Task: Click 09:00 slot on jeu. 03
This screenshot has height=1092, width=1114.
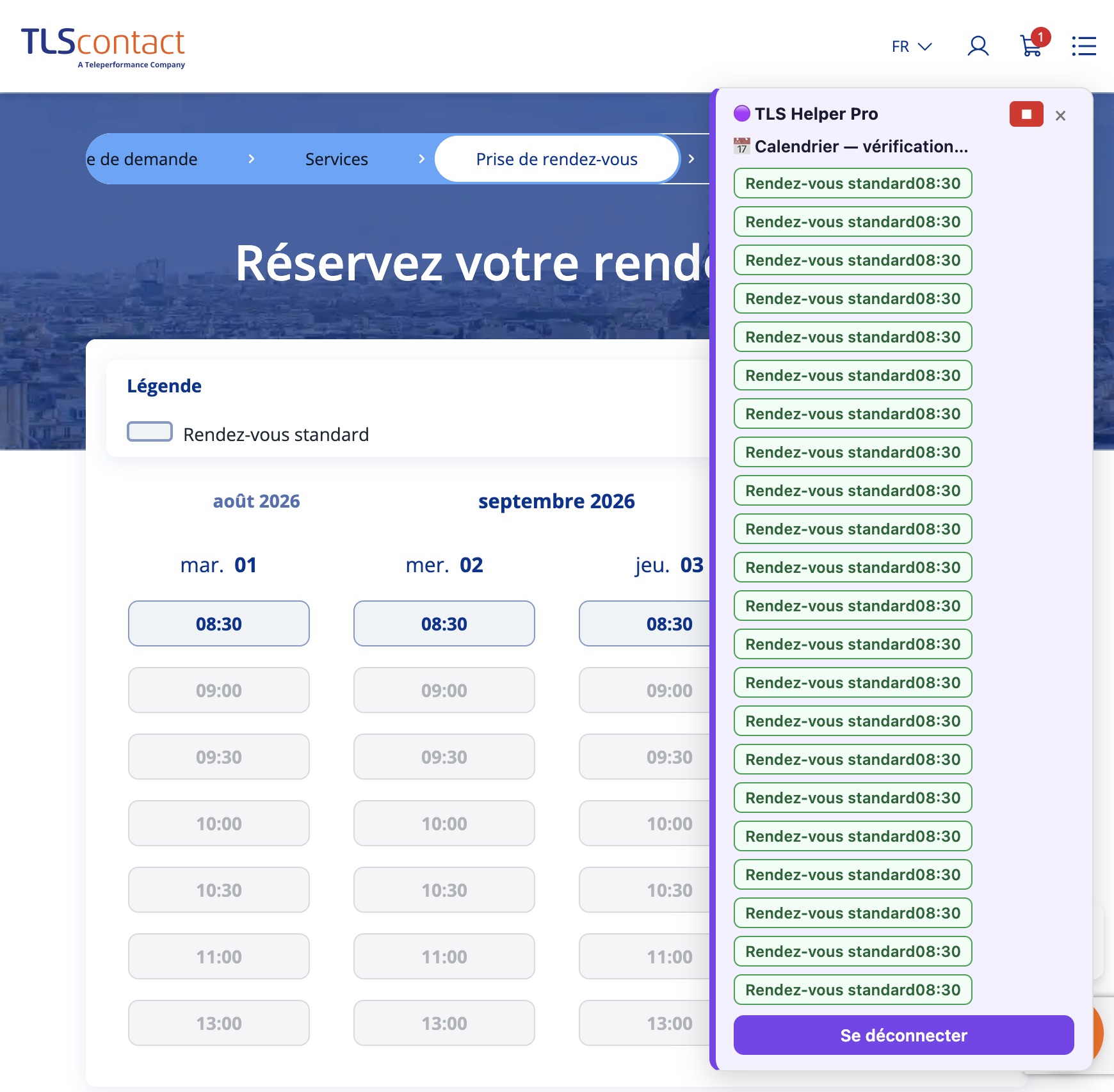Action: [x=645, y=690]
